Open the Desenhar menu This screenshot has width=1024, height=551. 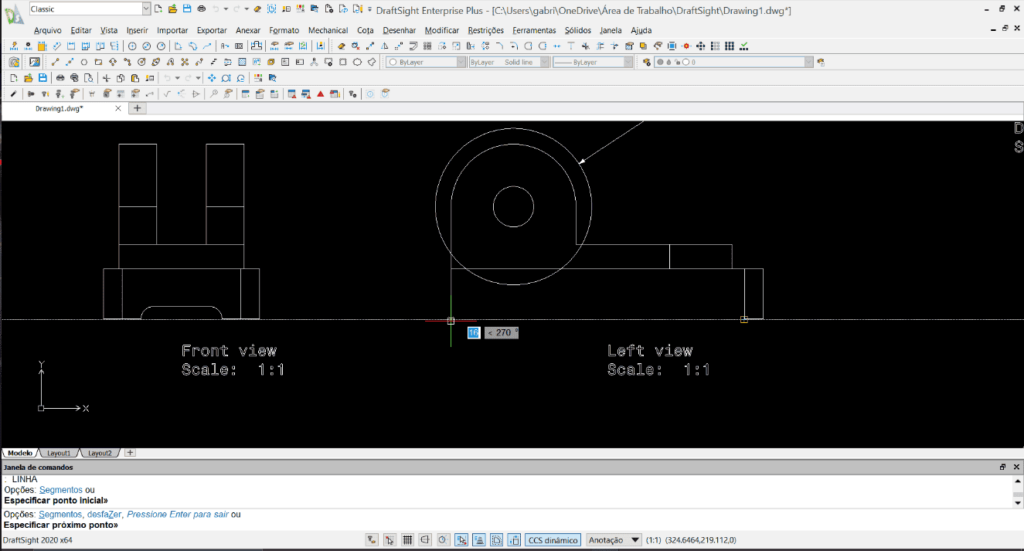click(x=399, y=30)
